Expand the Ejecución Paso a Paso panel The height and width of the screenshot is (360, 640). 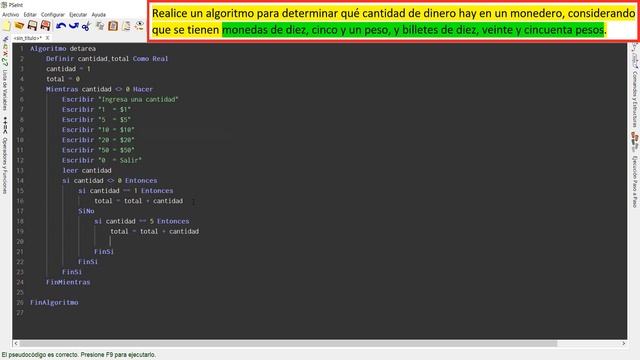635,182
